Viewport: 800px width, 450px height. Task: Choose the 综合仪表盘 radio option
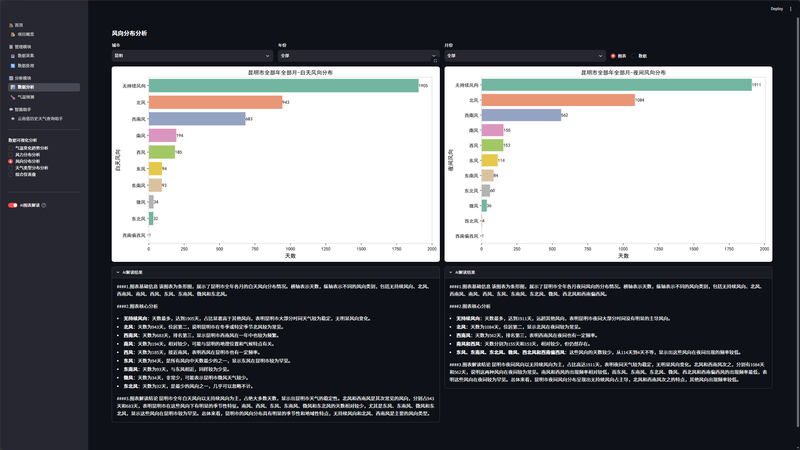pos(10,174)
